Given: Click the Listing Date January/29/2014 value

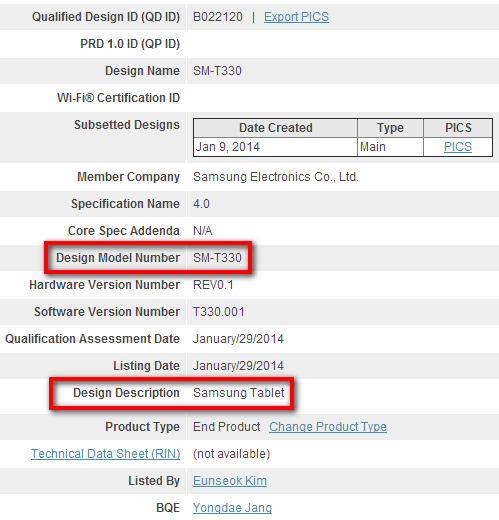Looking at the screenshot, I should (x=238, y=366).
